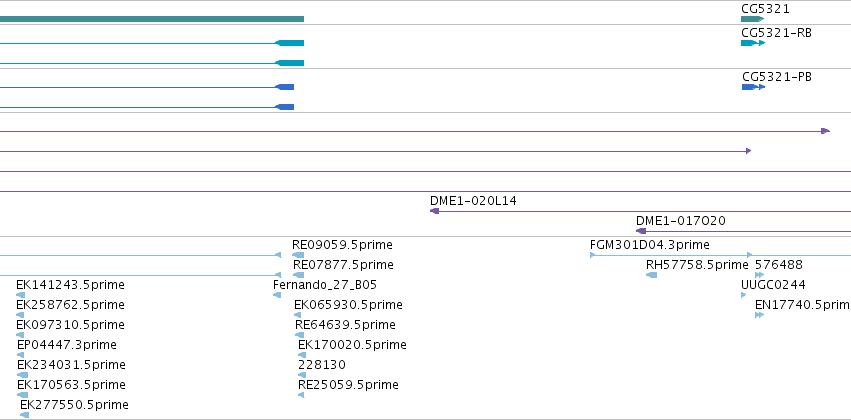Select the long teal gene bar
This screenshot has width=851, height=420.
point(152,19)
